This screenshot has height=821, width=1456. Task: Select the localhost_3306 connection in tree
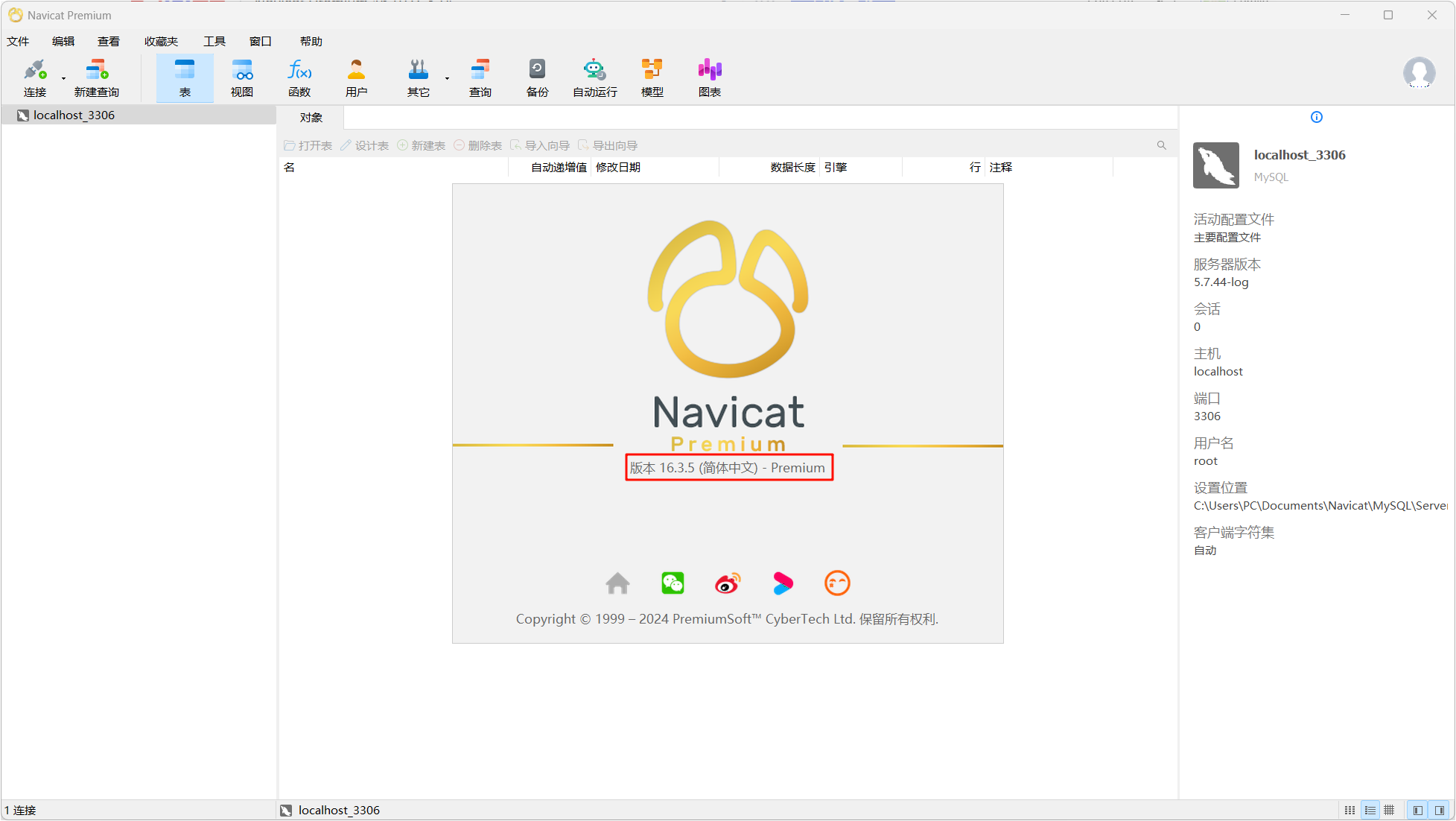point(74,115)
